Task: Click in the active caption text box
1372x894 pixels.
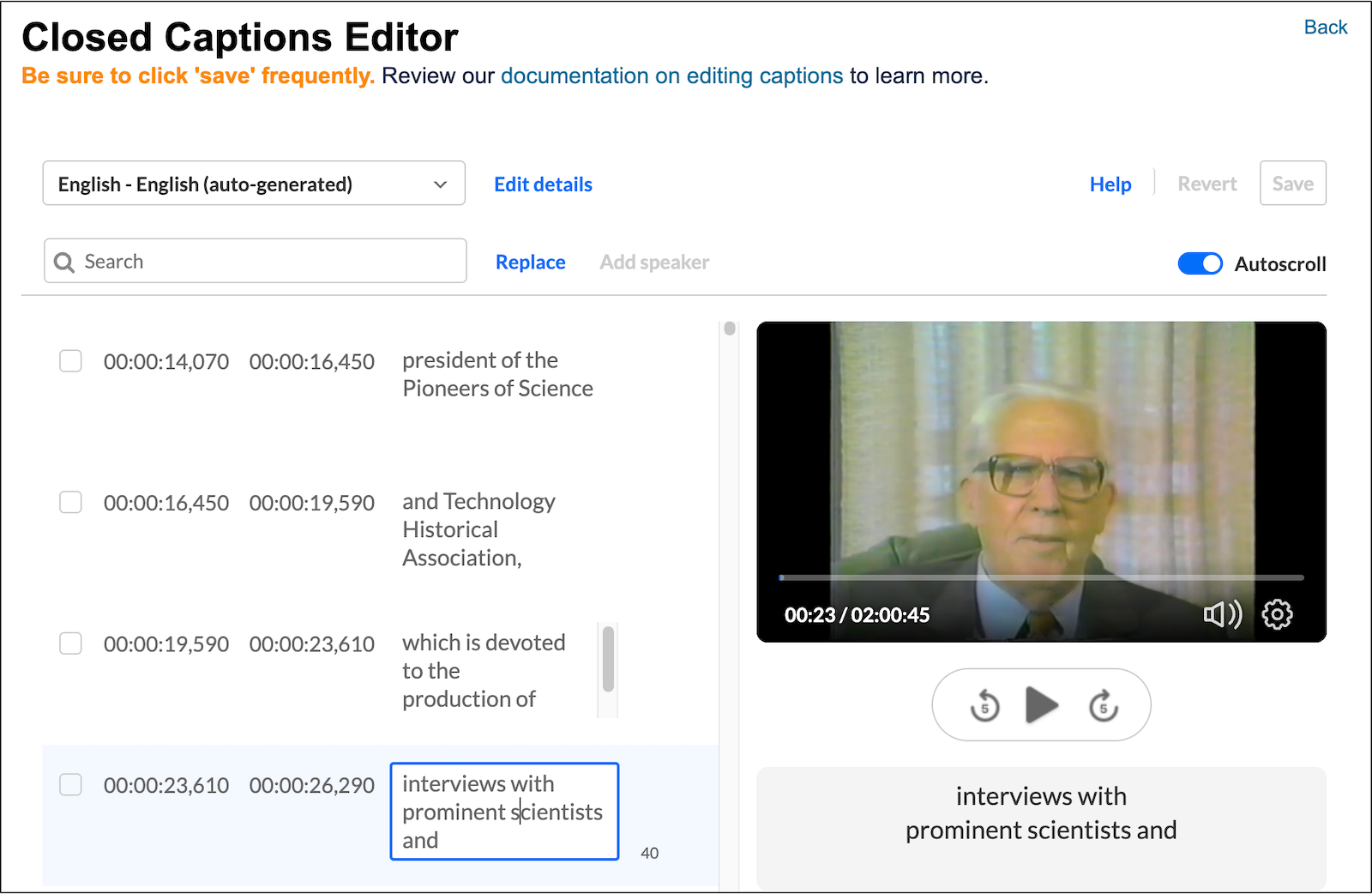Action: coord(504,812)
